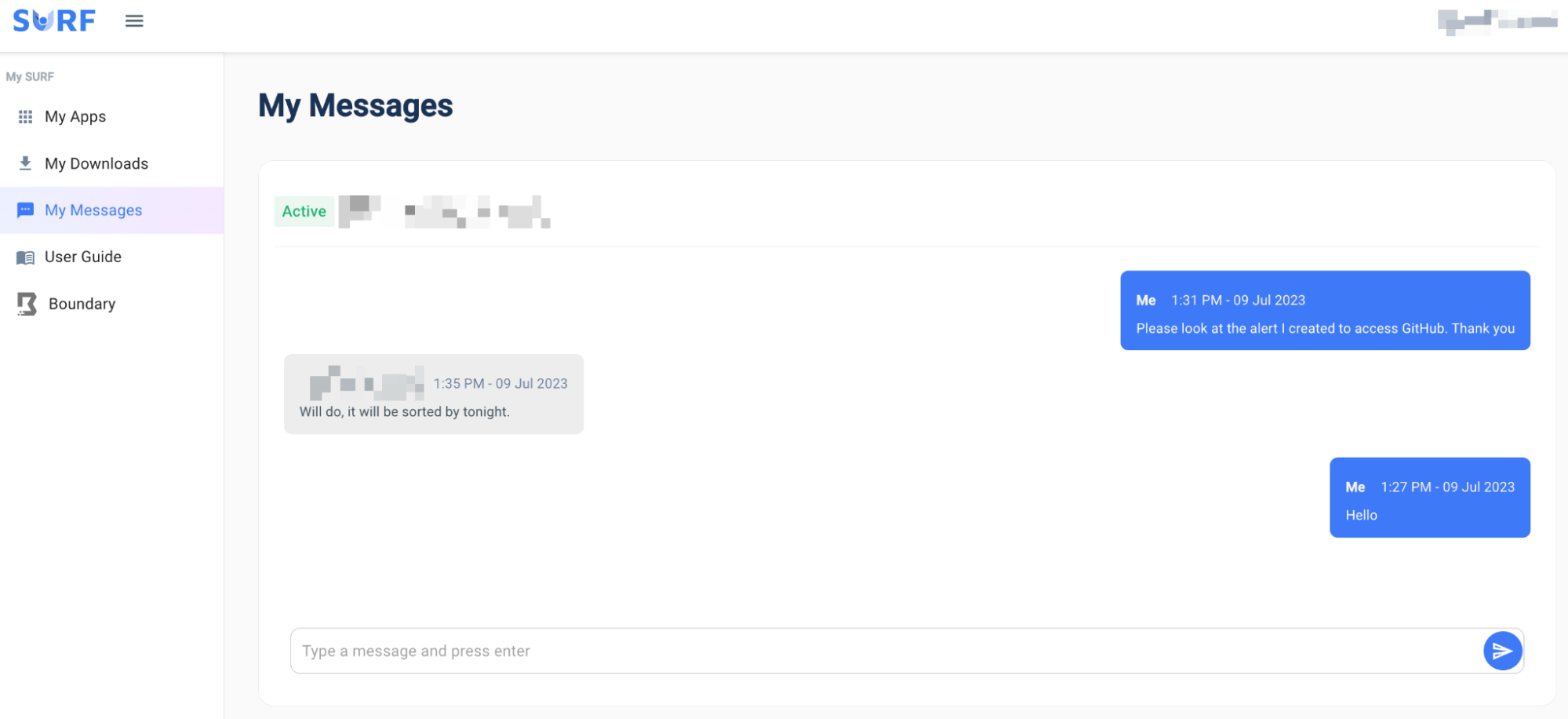Click the SURF logo
This screenshot has width=1568, height=719.
click(54, 20)
